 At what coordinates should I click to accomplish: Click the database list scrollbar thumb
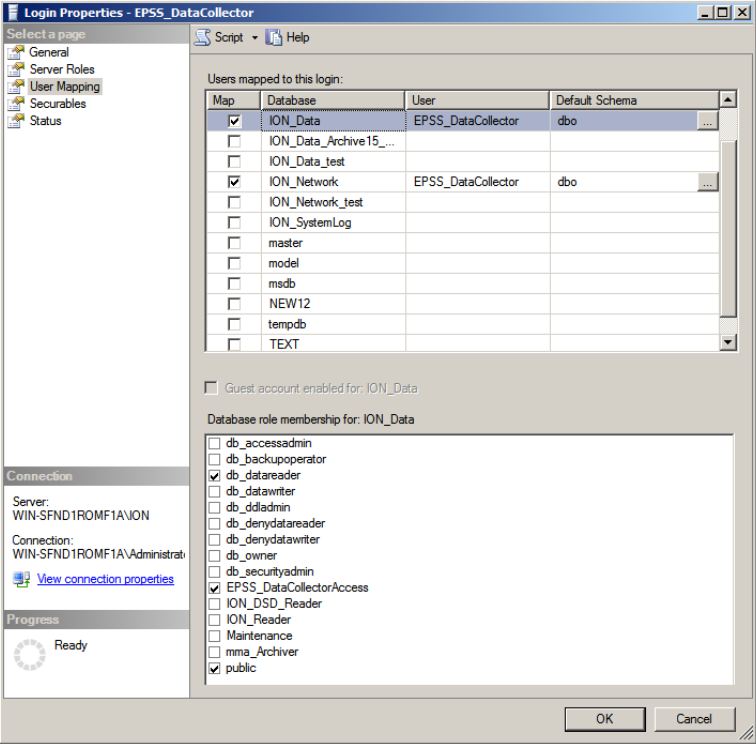tap(728, 229)
